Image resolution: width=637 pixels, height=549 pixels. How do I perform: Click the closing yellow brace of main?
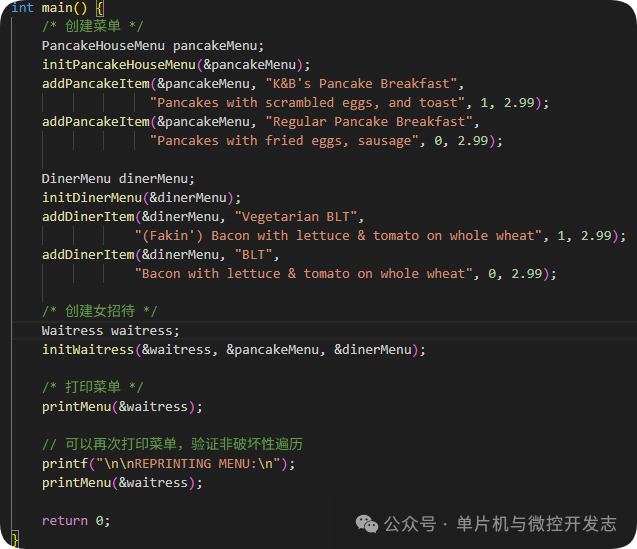point(15,540)
